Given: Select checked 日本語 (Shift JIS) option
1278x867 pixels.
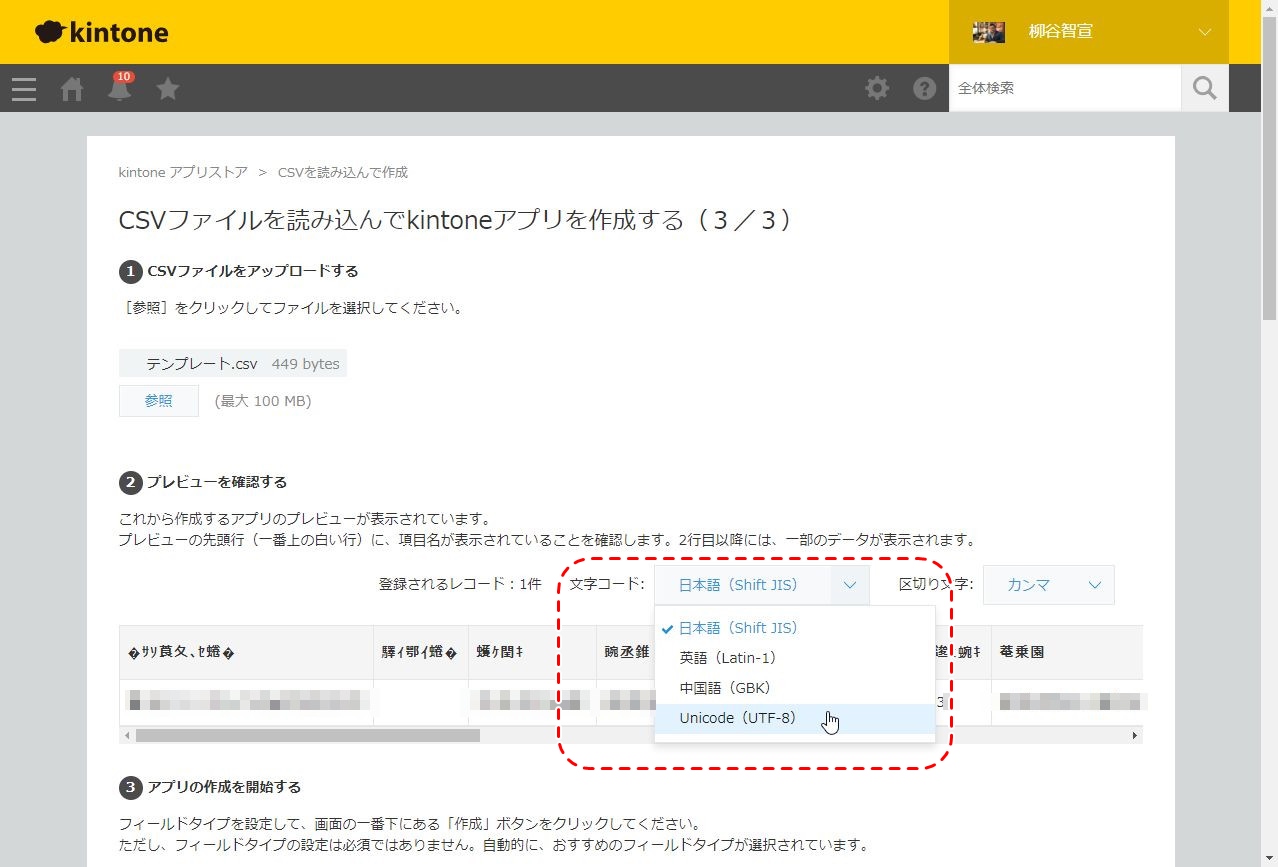Looking at the screenshot, I should 738,628.
